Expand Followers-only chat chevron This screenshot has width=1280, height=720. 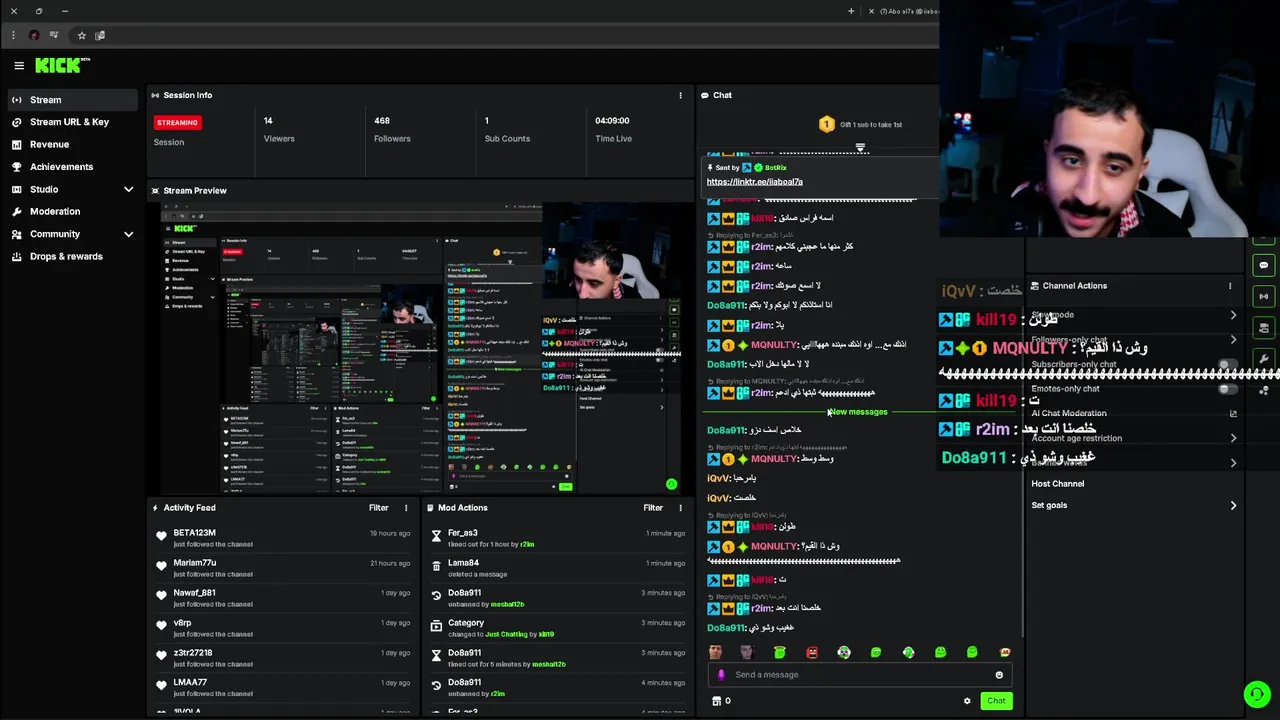point(1233,340)
